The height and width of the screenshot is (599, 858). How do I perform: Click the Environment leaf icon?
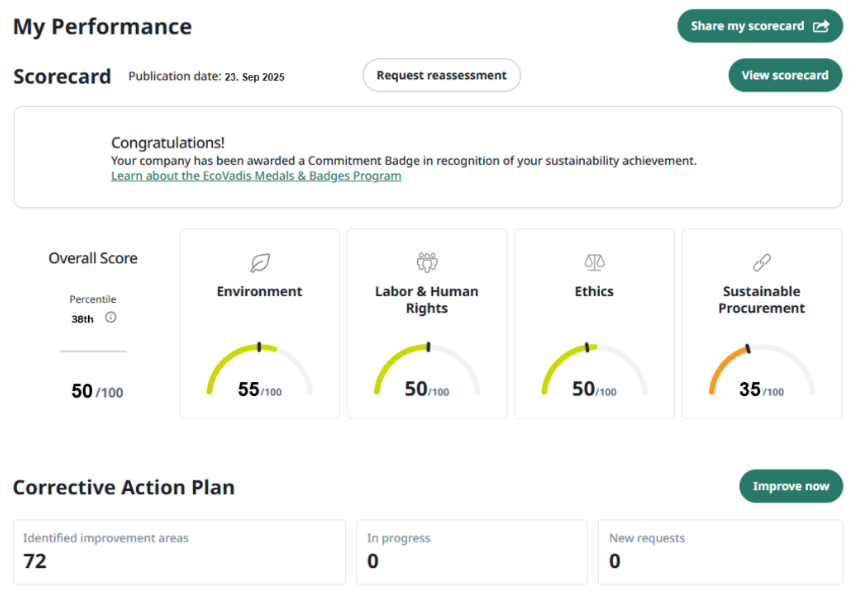click(260, 263)
